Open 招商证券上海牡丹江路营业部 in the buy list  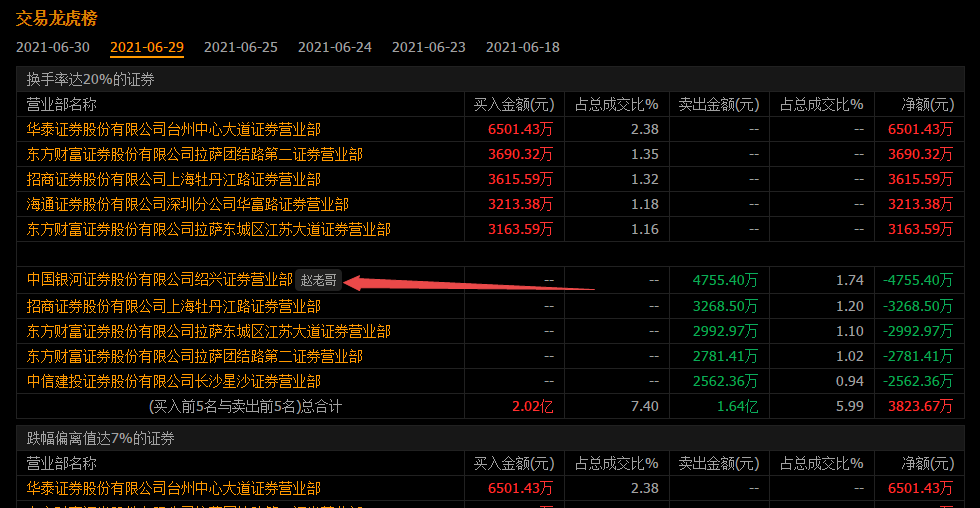(174, 179)
